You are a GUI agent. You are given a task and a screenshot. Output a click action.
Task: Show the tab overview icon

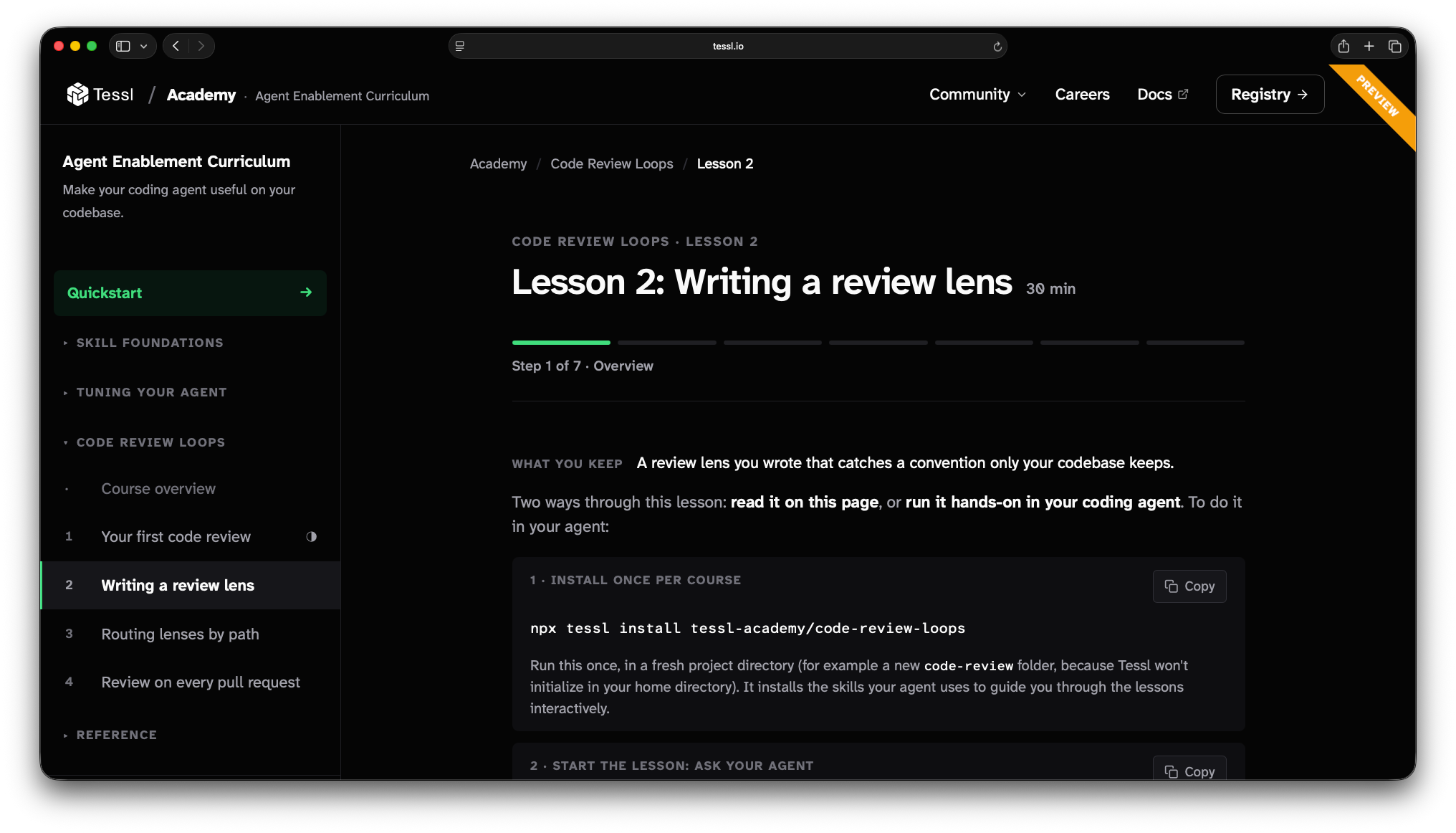(1394, 46)
